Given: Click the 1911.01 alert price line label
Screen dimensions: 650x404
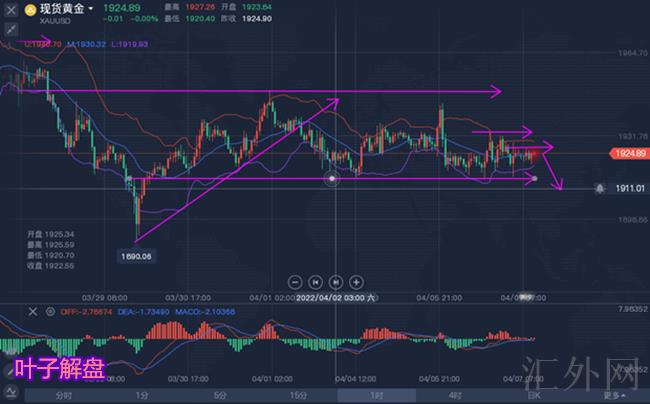Looking at the screenshot, I should coord(626,187).
